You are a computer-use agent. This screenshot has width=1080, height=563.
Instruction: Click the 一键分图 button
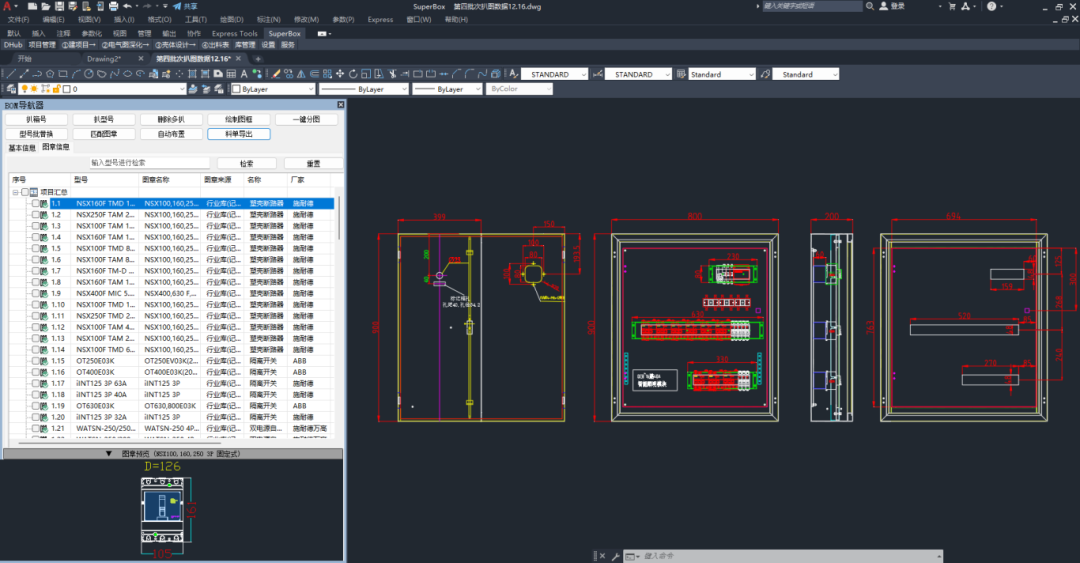tap(306, 119)
